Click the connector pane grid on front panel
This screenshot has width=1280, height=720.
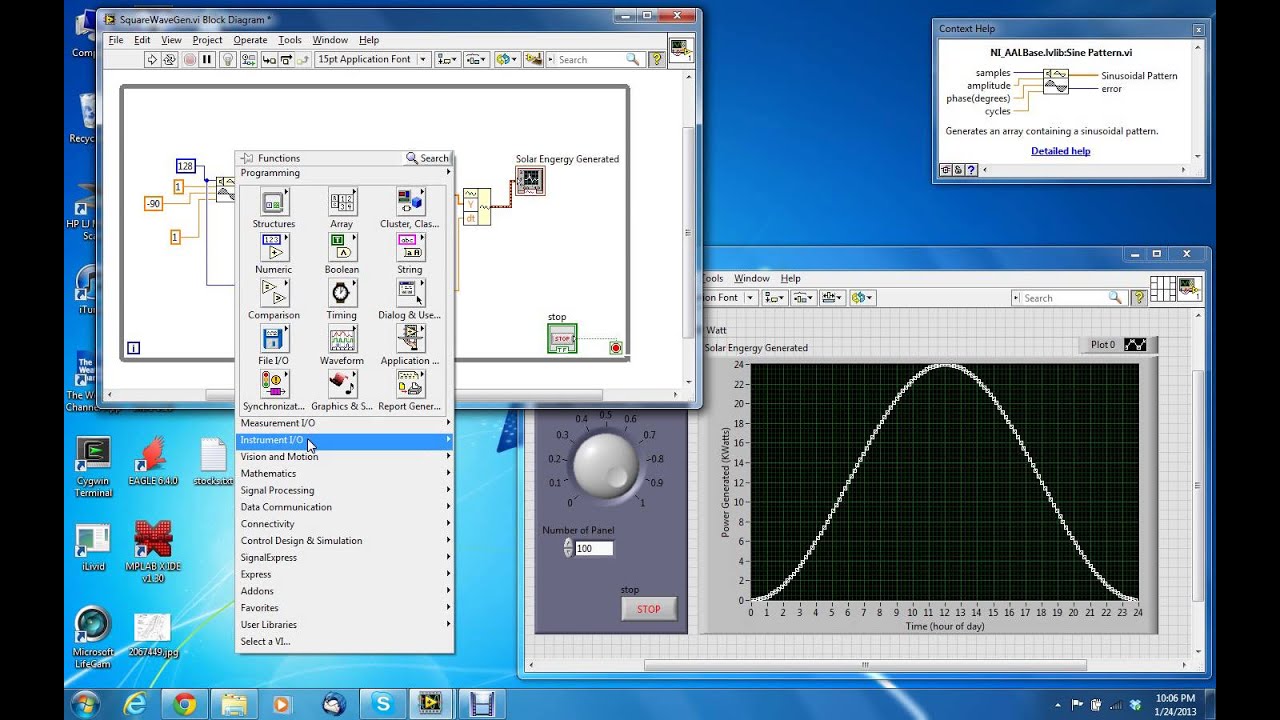(1162, 289)
